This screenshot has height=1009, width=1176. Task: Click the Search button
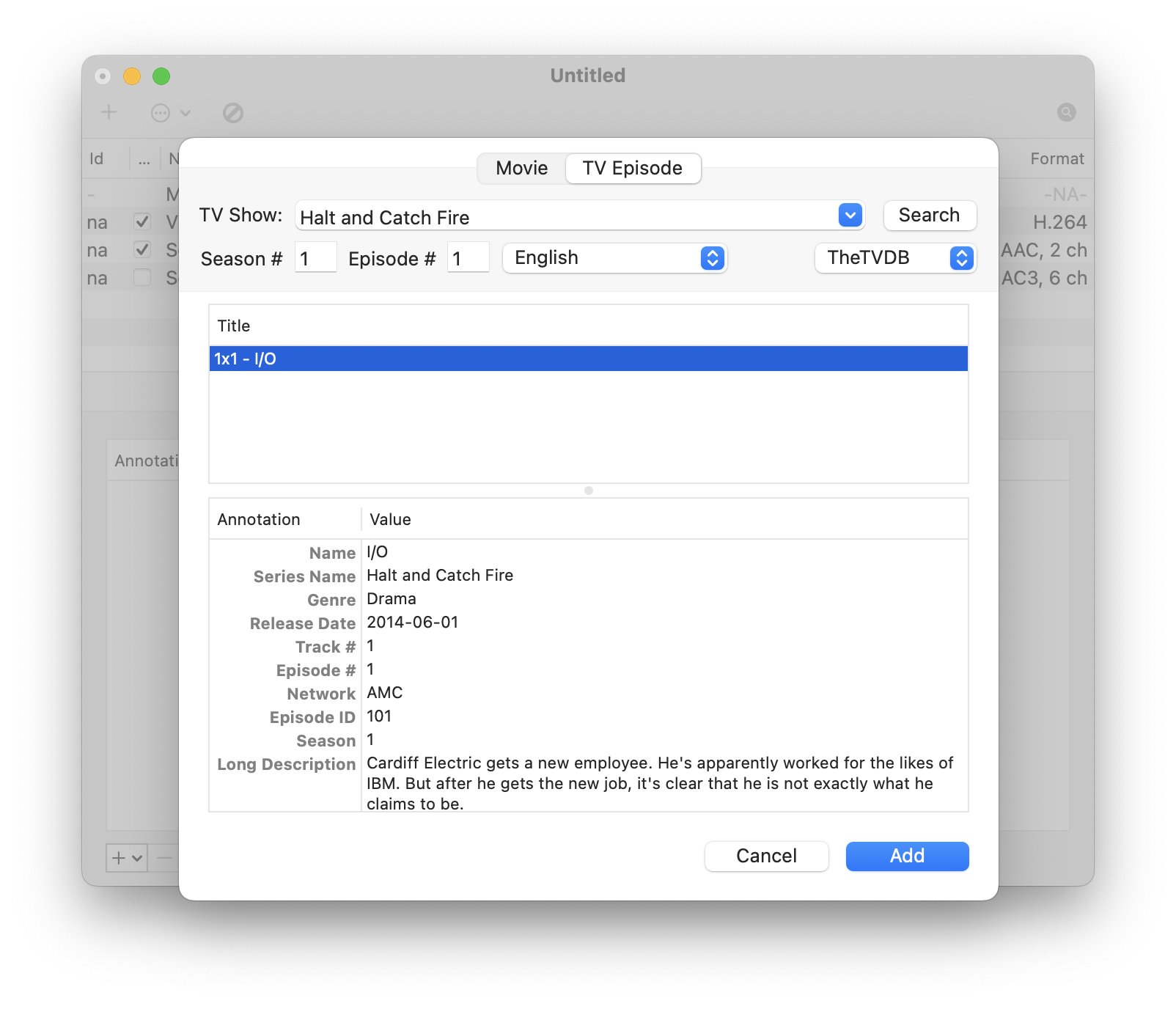coord(929,216)
